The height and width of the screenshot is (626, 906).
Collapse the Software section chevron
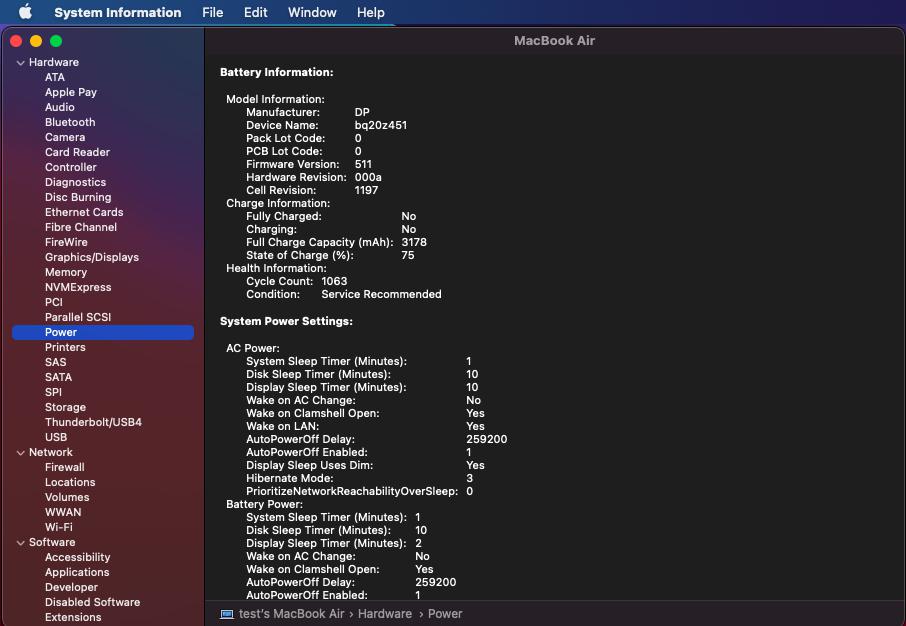coord(21,543)
